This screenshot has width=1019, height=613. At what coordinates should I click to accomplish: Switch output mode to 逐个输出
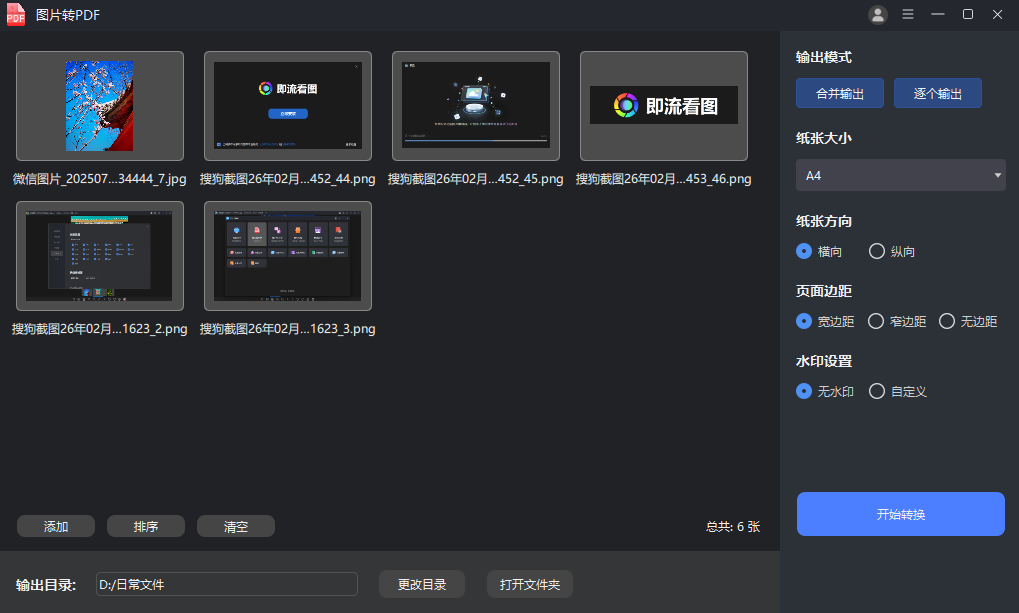[937, 93]
